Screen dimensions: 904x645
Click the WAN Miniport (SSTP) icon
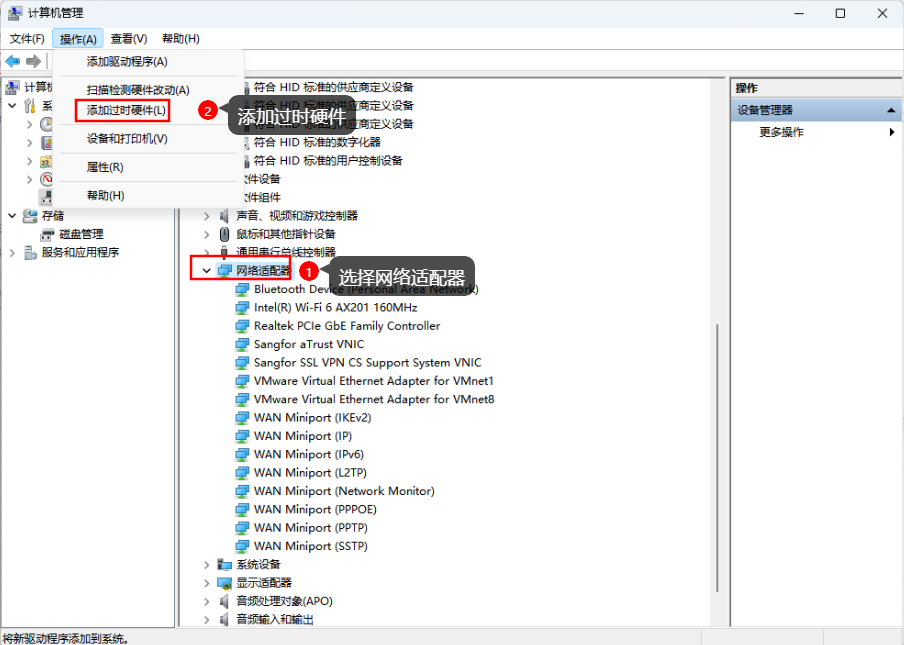pyautogui.click(x=242, y=546)
